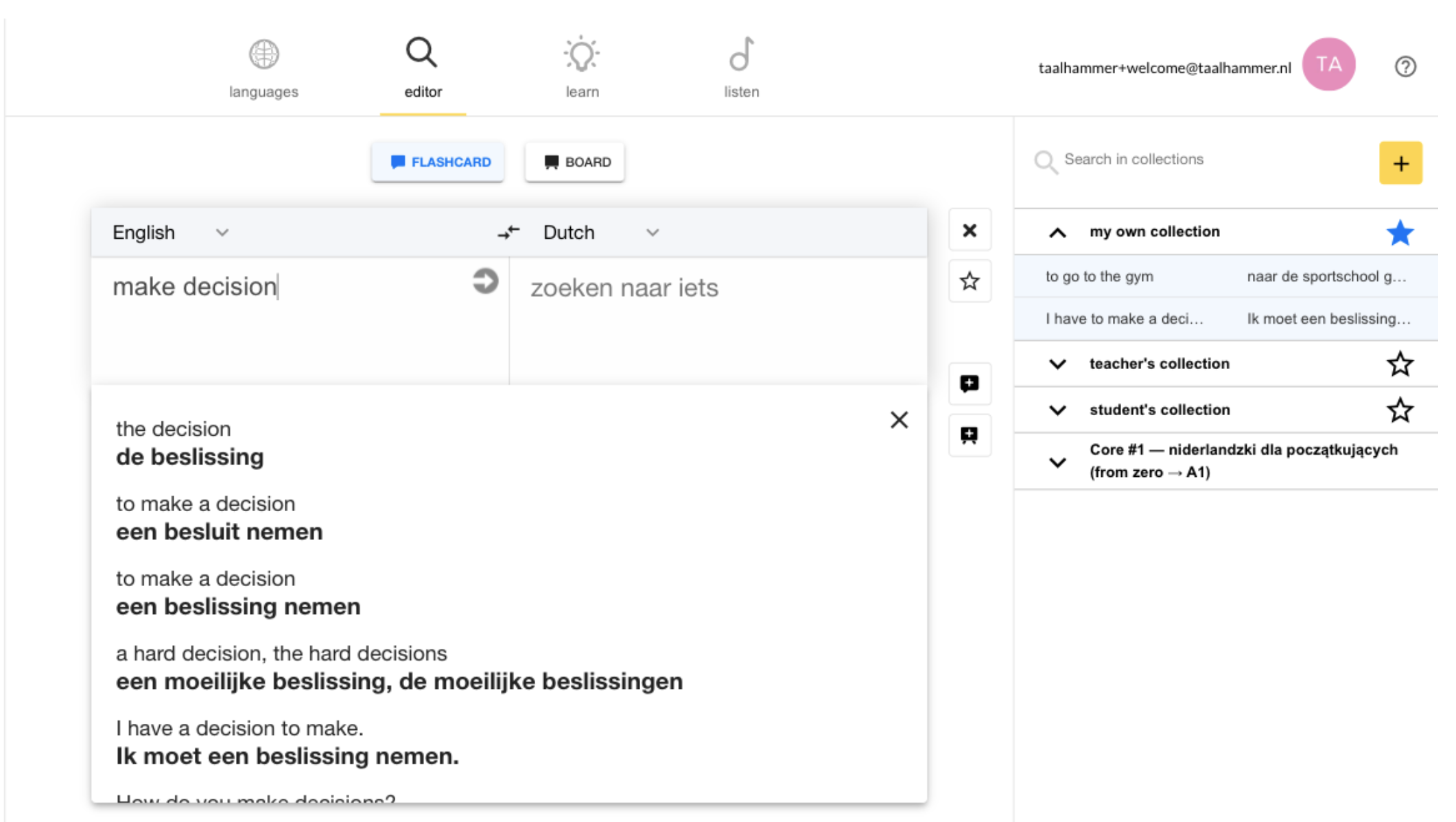Image resolution: width=1456 pixels, height=822 pixels.
Task: Star the student's collection
Action: [1399, 410]
